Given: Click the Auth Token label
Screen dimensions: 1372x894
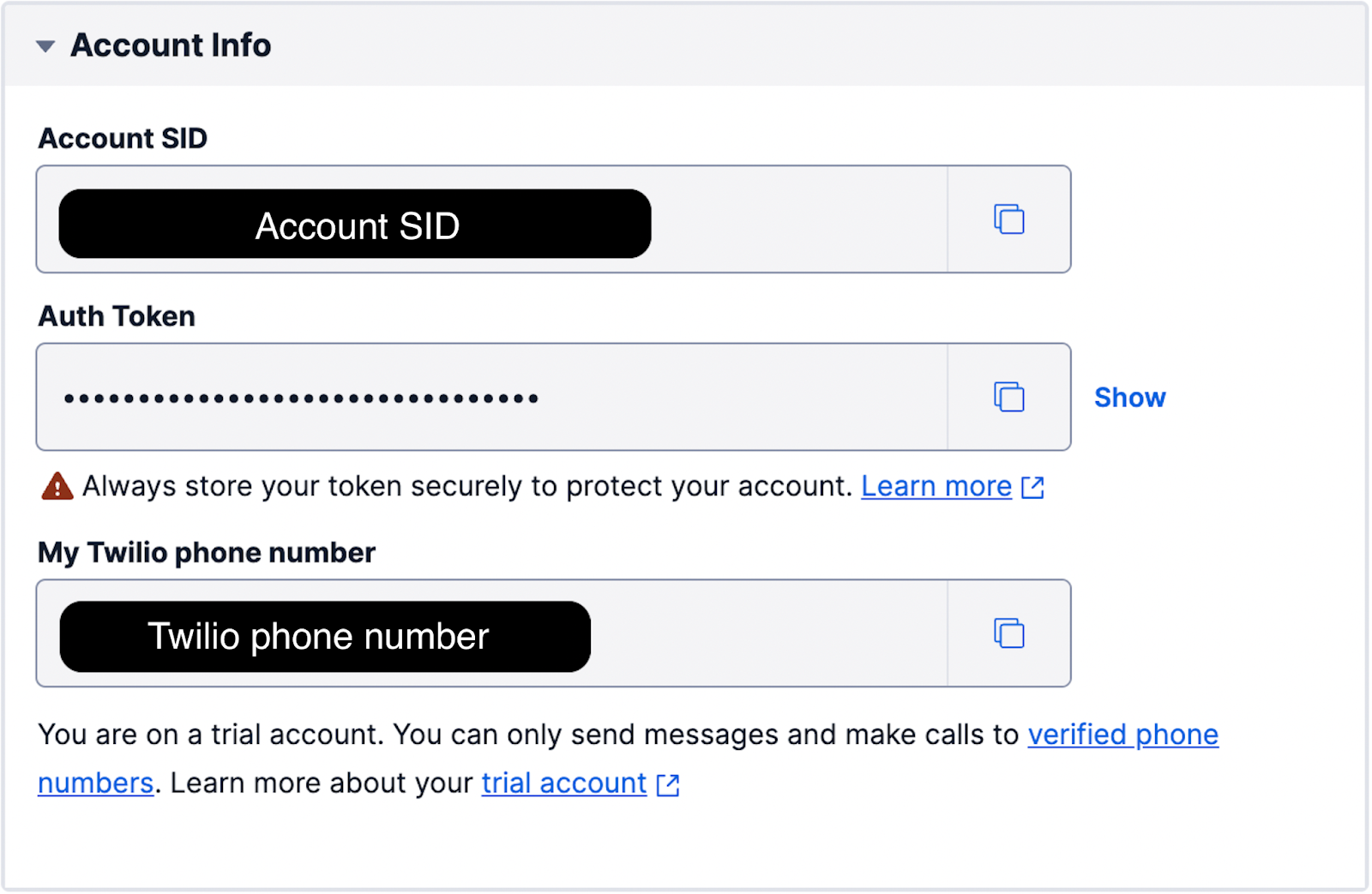Looking at the screenshot, I should [x=117, y=316].
